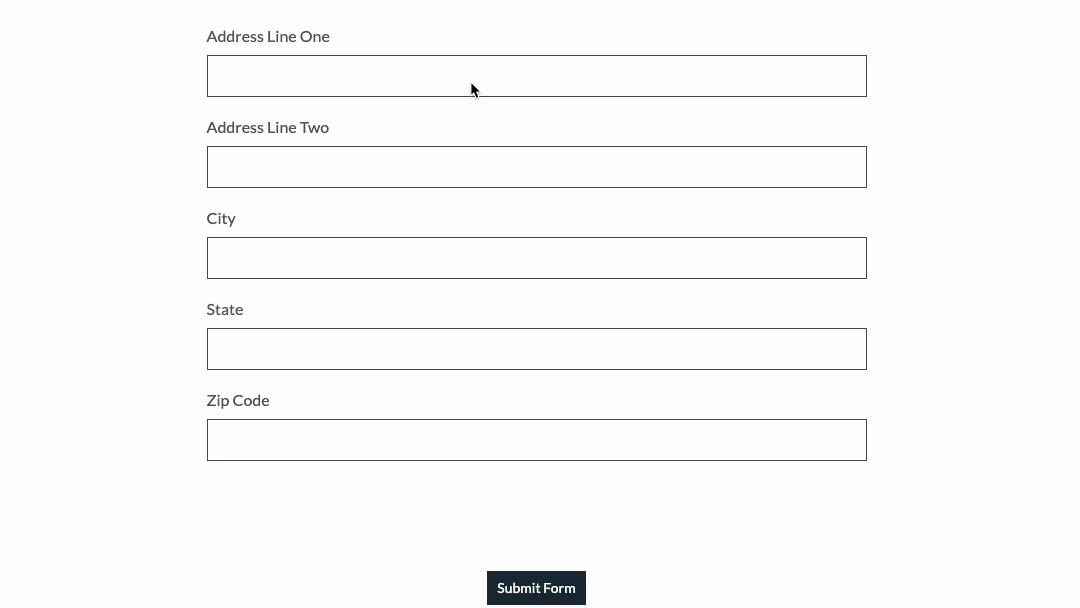Click inside the Address Line Two input field

point(537,167)
